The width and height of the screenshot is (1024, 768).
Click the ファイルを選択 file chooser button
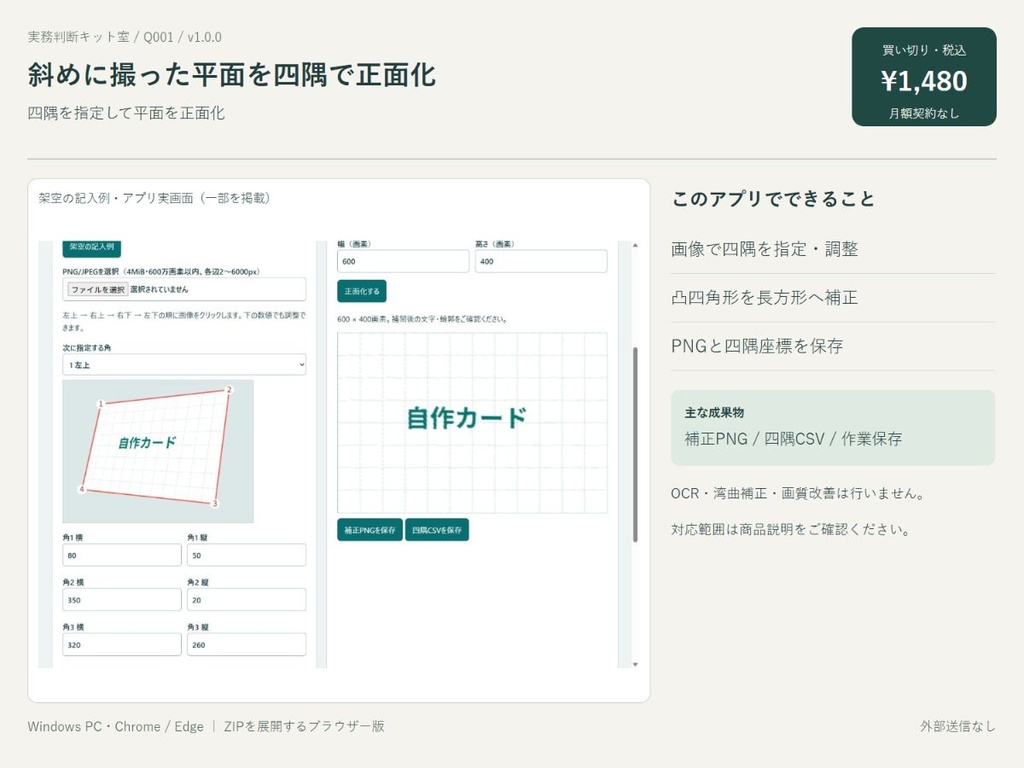pos(98,289)
